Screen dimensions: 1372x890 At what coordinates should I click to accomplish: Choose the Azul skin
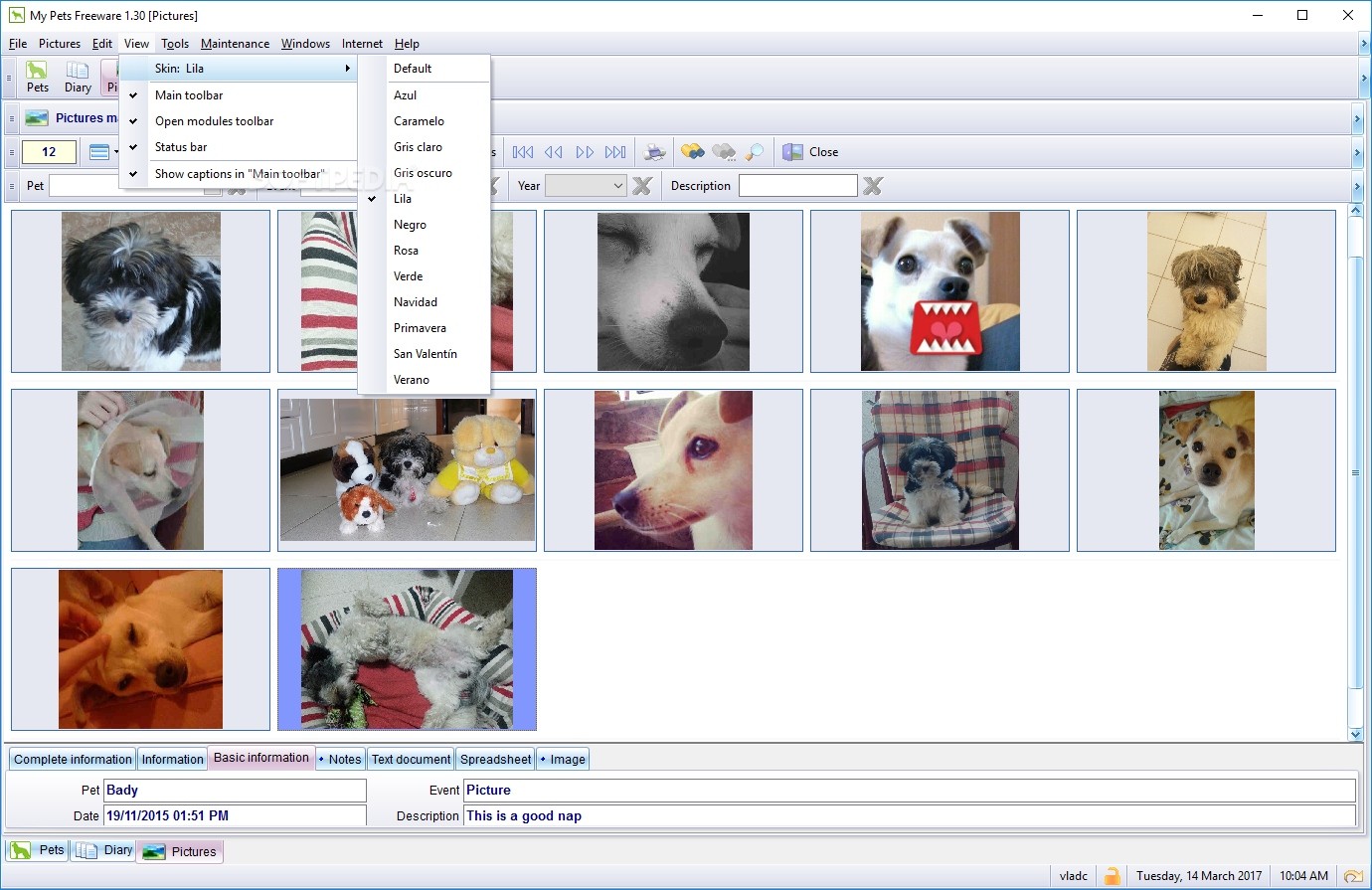[x=425, y=95]
